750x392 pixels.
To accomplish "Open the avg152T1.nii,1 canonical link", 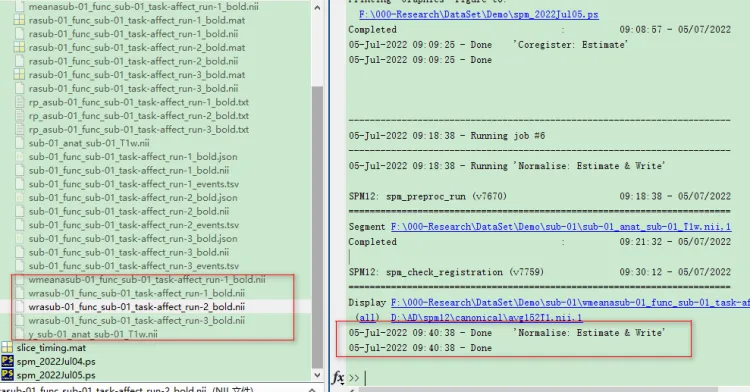I will 486,317.
